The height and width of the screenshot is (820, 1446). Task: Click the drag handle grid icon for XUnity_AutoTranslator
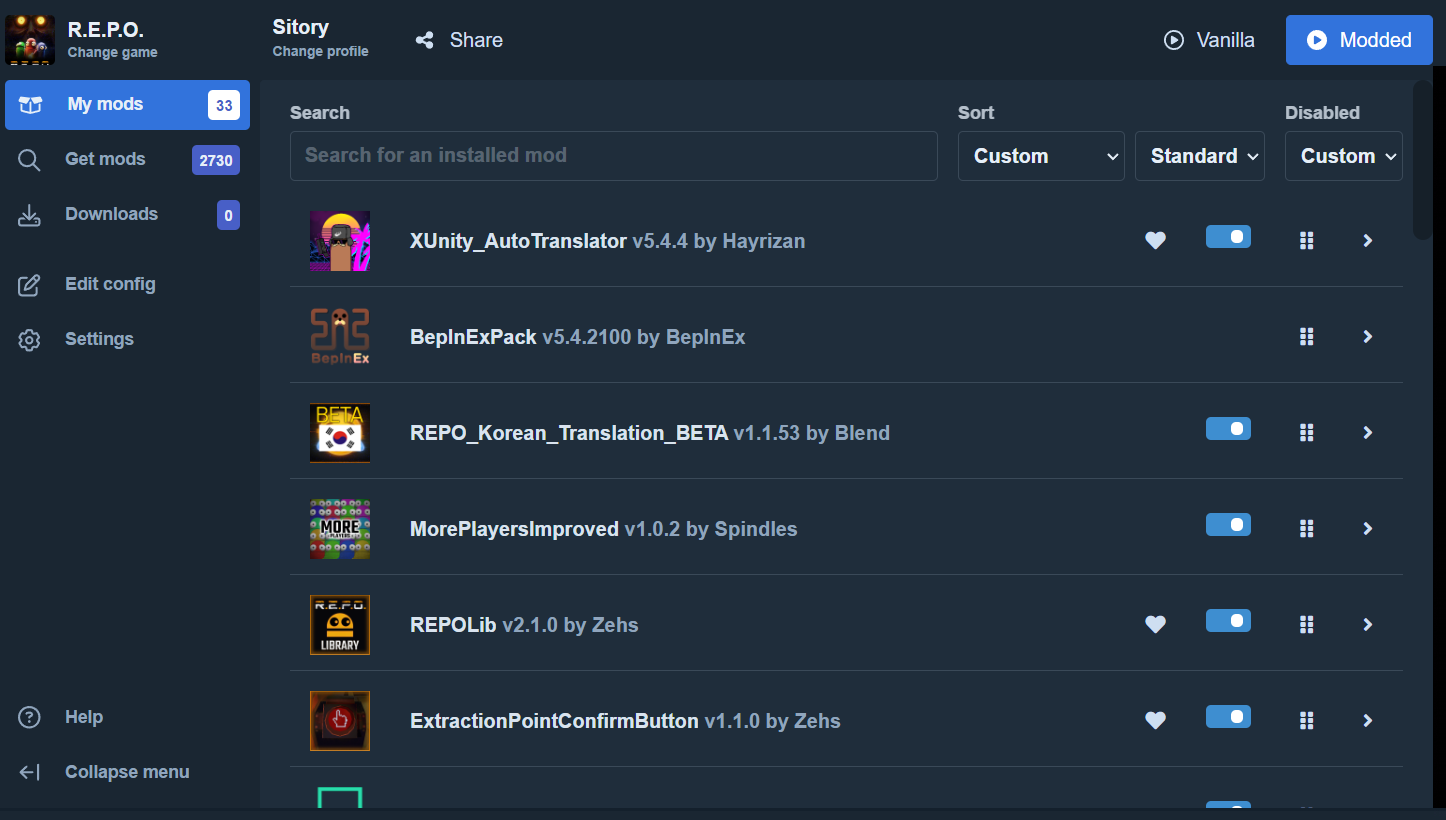(1306, 240)
